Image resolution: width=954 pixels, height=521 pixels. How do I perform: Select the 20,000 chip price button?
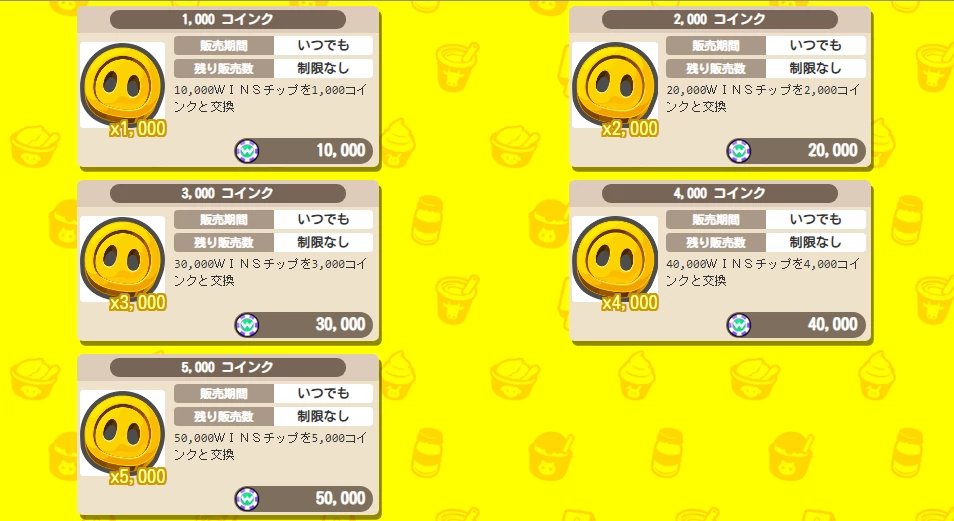pos(796,151)
